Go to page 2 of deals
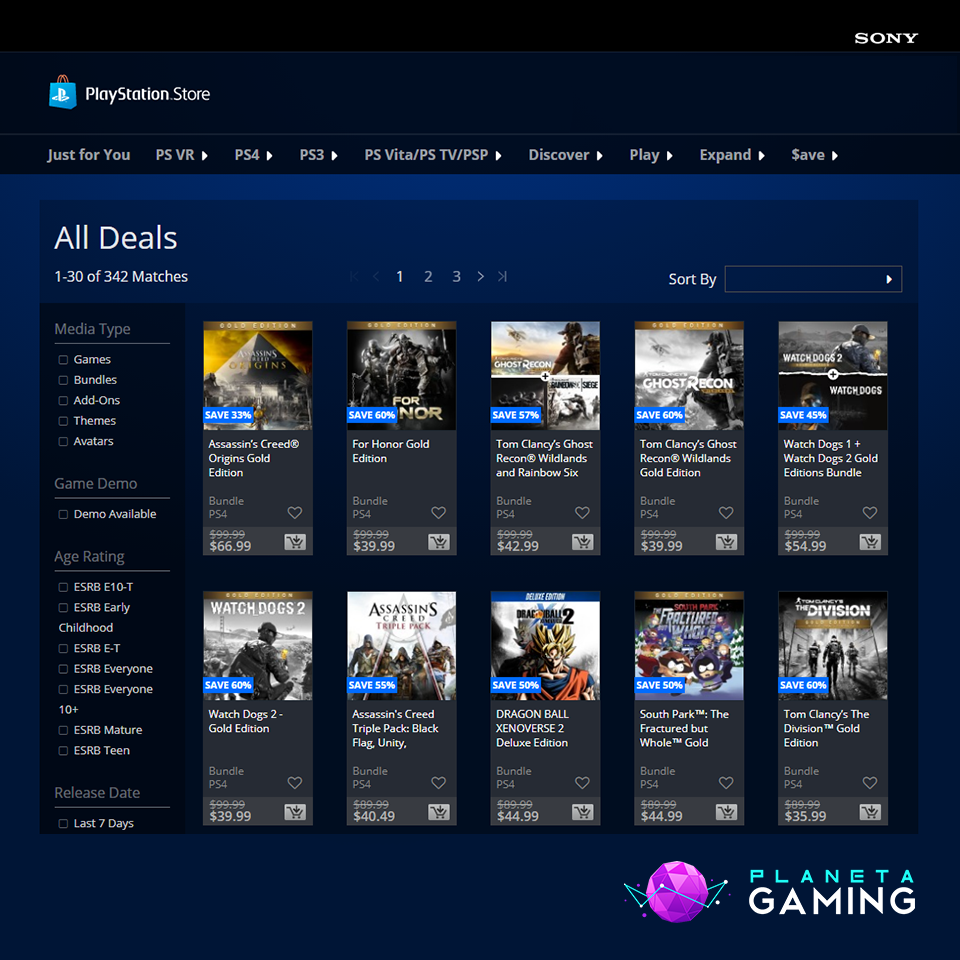This screenshot has width=960, height=960. pyautogui.click(x=429, y=277)
